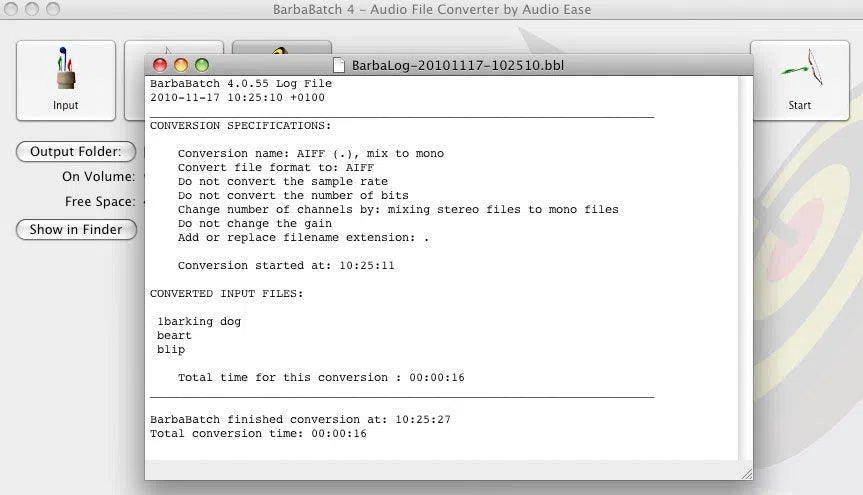The width and height of the screenshot is (863, 495).
Task: Click the partly covered toolbar button above log window
Action: click(281, 47)
